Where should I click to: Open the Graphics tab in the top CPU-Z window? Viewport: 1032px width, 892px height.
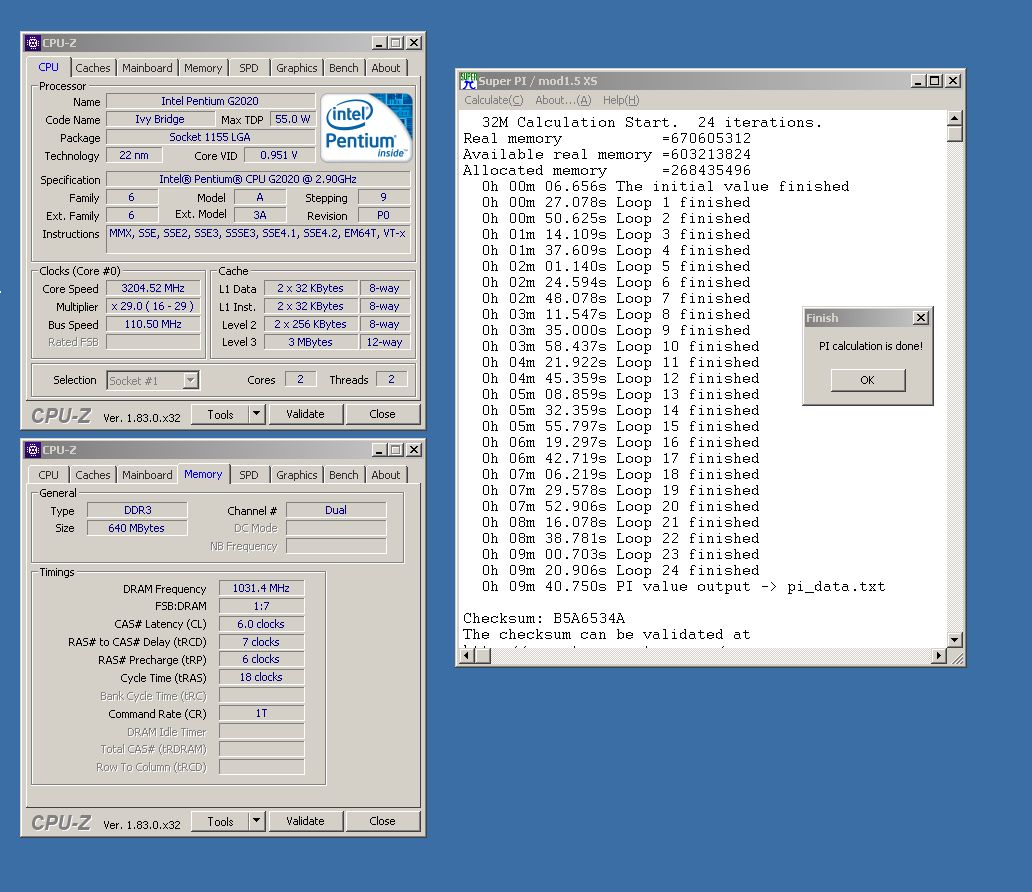296,68
